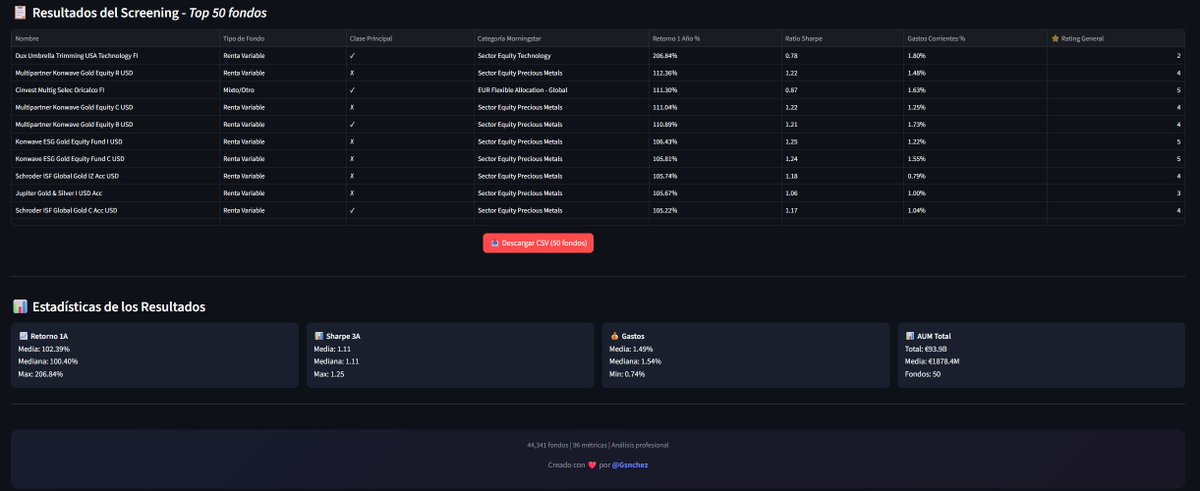Sort by the Ratio Sharpe column header

[x=842, y=38]
